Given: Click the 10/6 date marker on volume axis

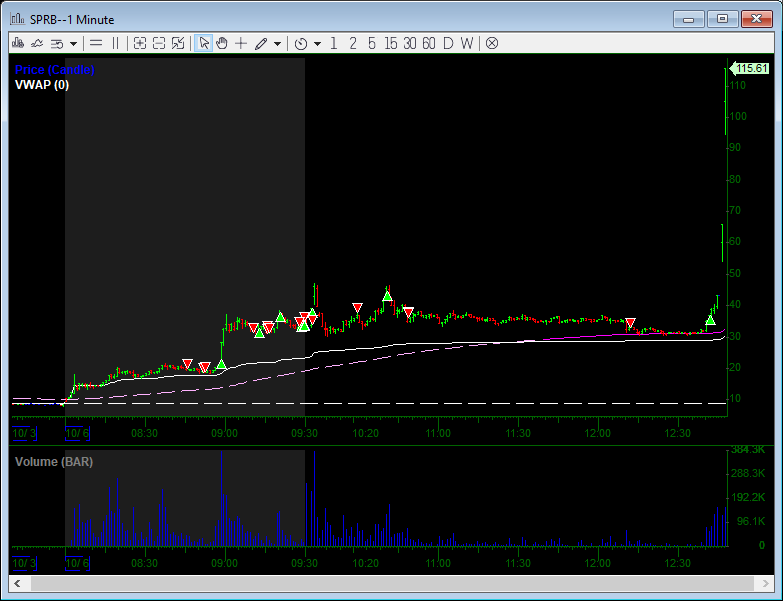Looking at the screenshot, I should [x=77, y=564].
